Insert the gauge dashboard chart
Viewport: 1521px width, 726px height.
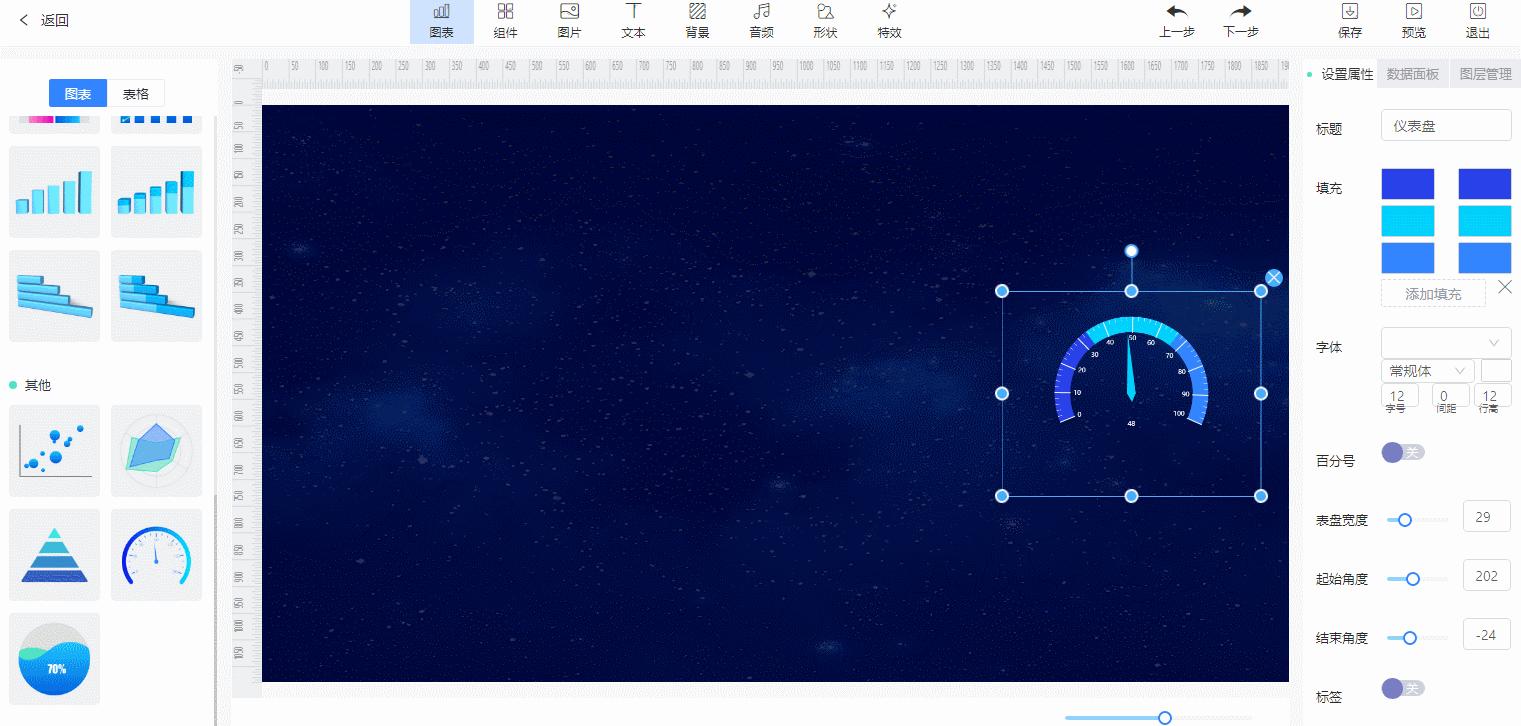pos(157,555)
